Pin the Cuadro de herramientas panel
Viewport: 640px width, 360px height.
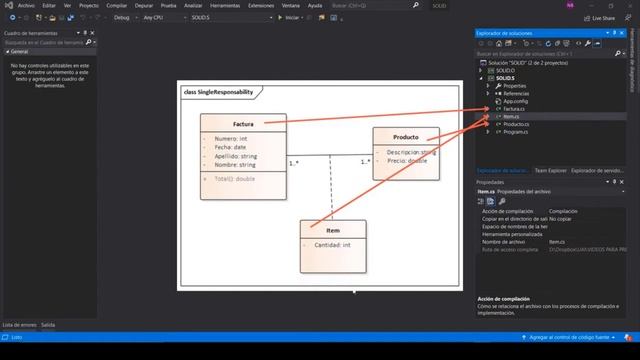(85, 33)
